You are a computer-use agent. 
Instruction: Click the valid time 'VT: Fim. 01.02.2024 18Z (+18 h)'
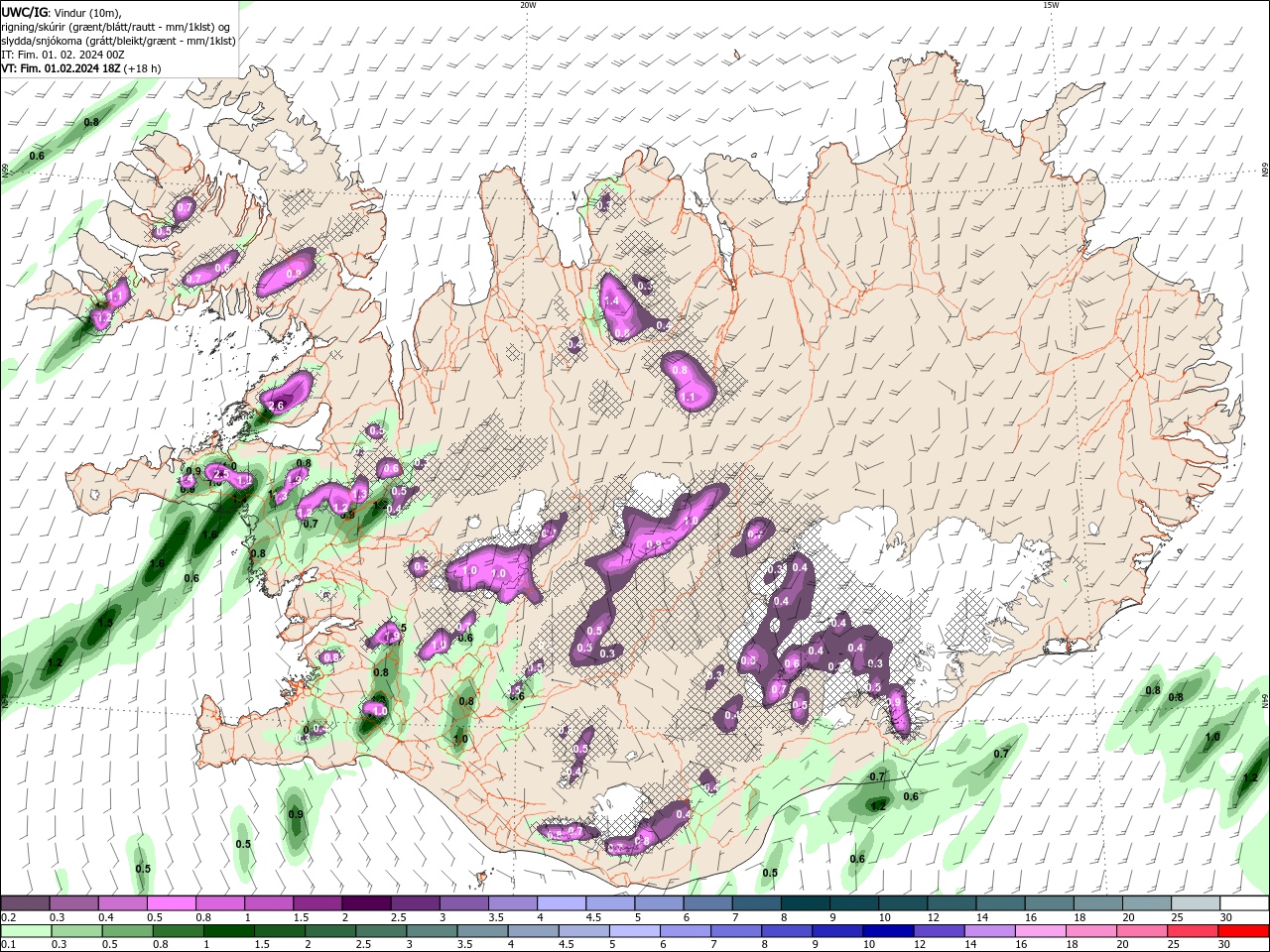(x=82, y=68)
